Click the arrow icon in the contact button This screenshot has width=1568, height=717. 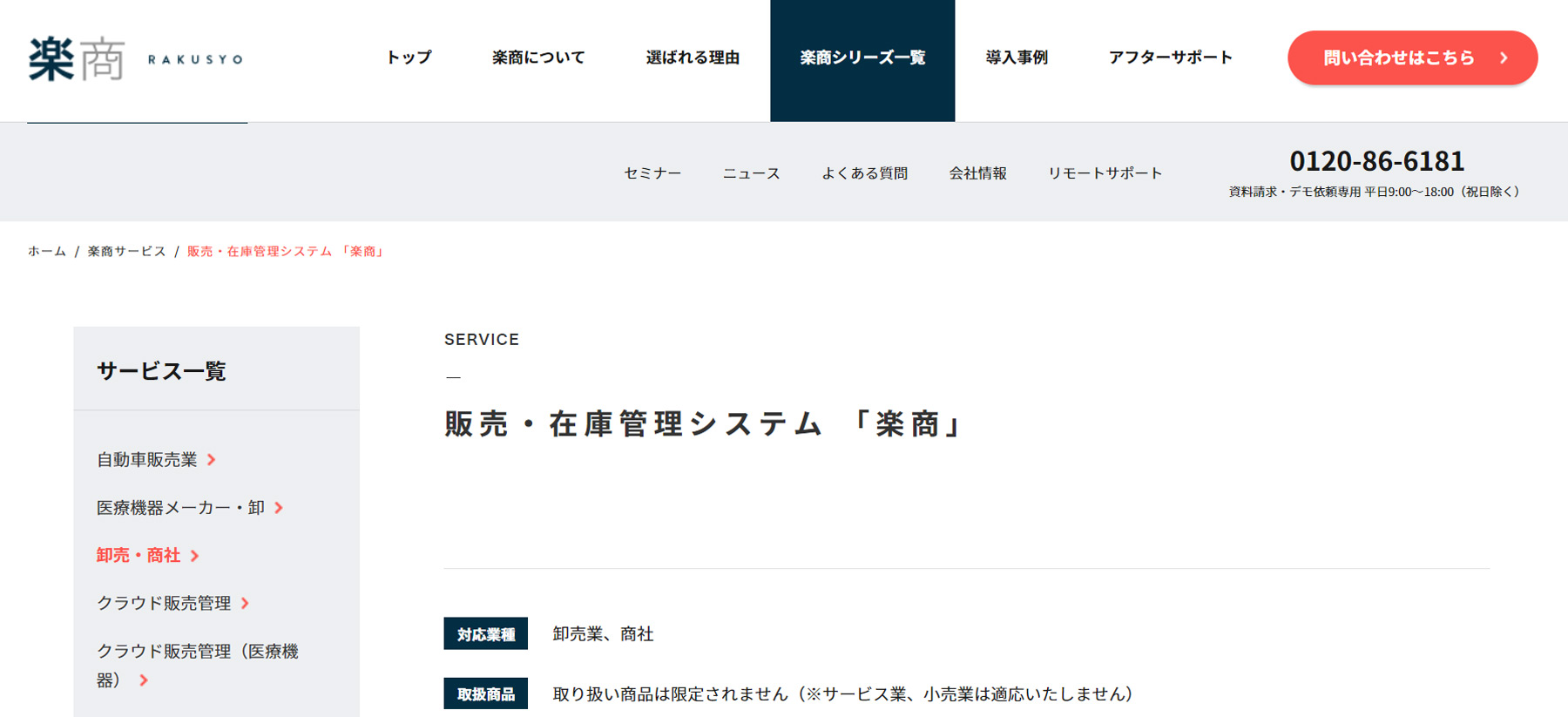click(x=1504, y=57)
